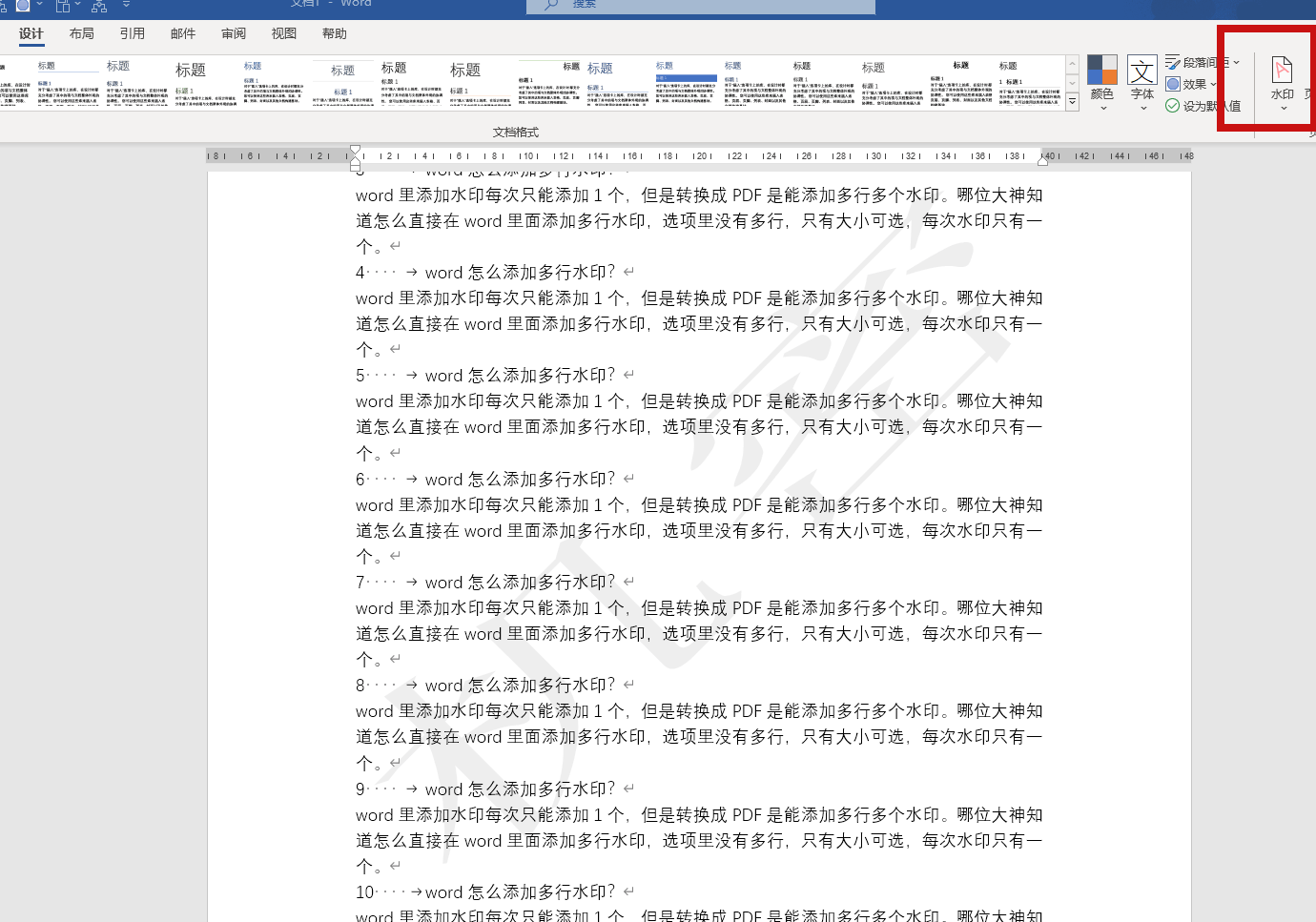
Task: Open the 引用 ribbon tab
Action: pyautogui.click(x=133, y=33)
